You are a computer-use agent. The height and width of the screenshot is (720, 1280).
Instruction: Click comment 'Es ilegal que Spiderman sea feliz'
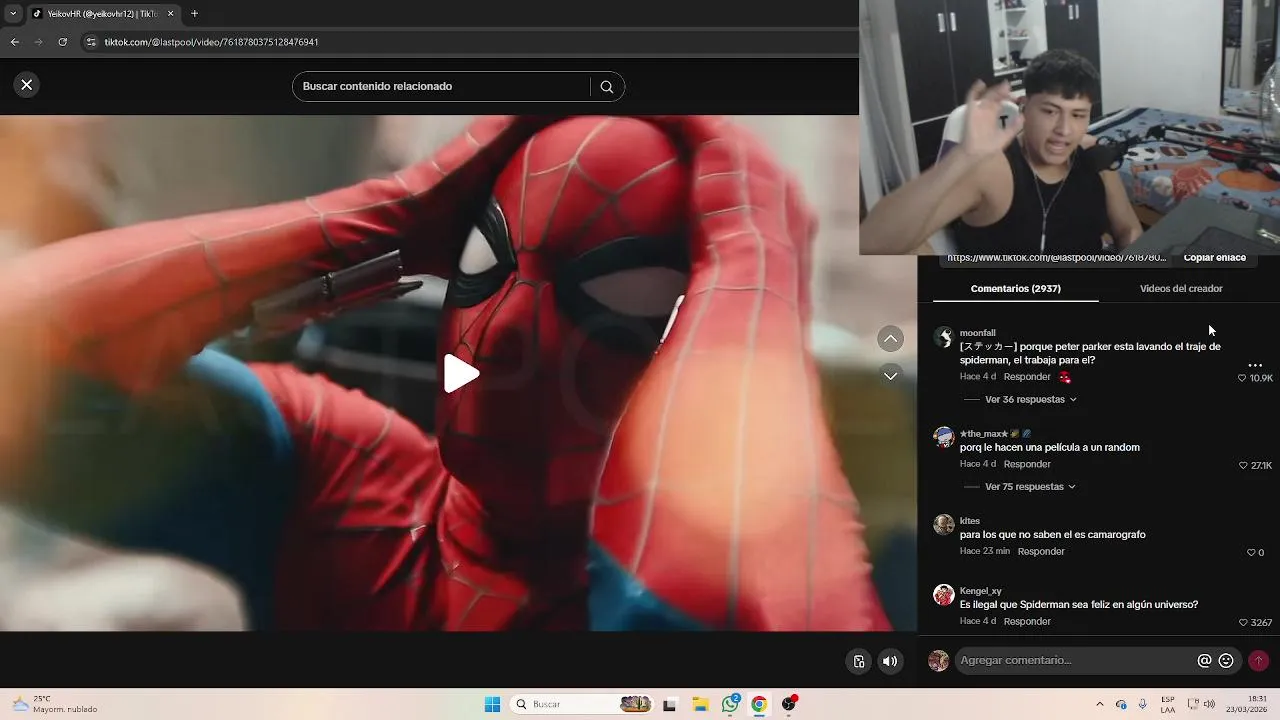[x=1078, y=604]
